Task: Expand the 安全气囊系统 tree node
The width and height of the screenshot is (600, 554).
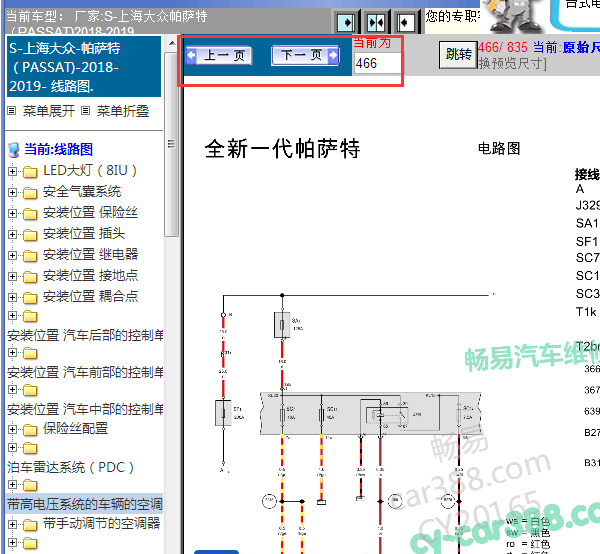Action: click(12, 192)
